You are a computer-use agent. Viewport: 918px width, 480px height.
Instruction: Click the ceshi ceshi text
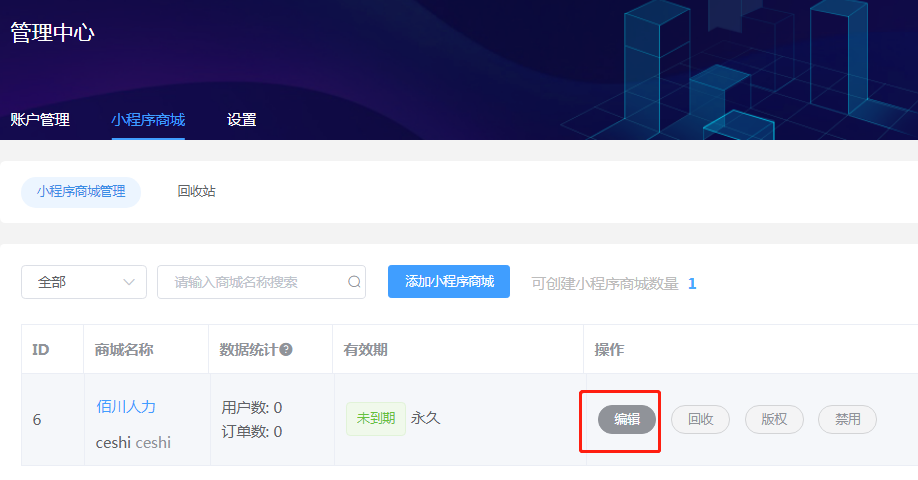133,443
